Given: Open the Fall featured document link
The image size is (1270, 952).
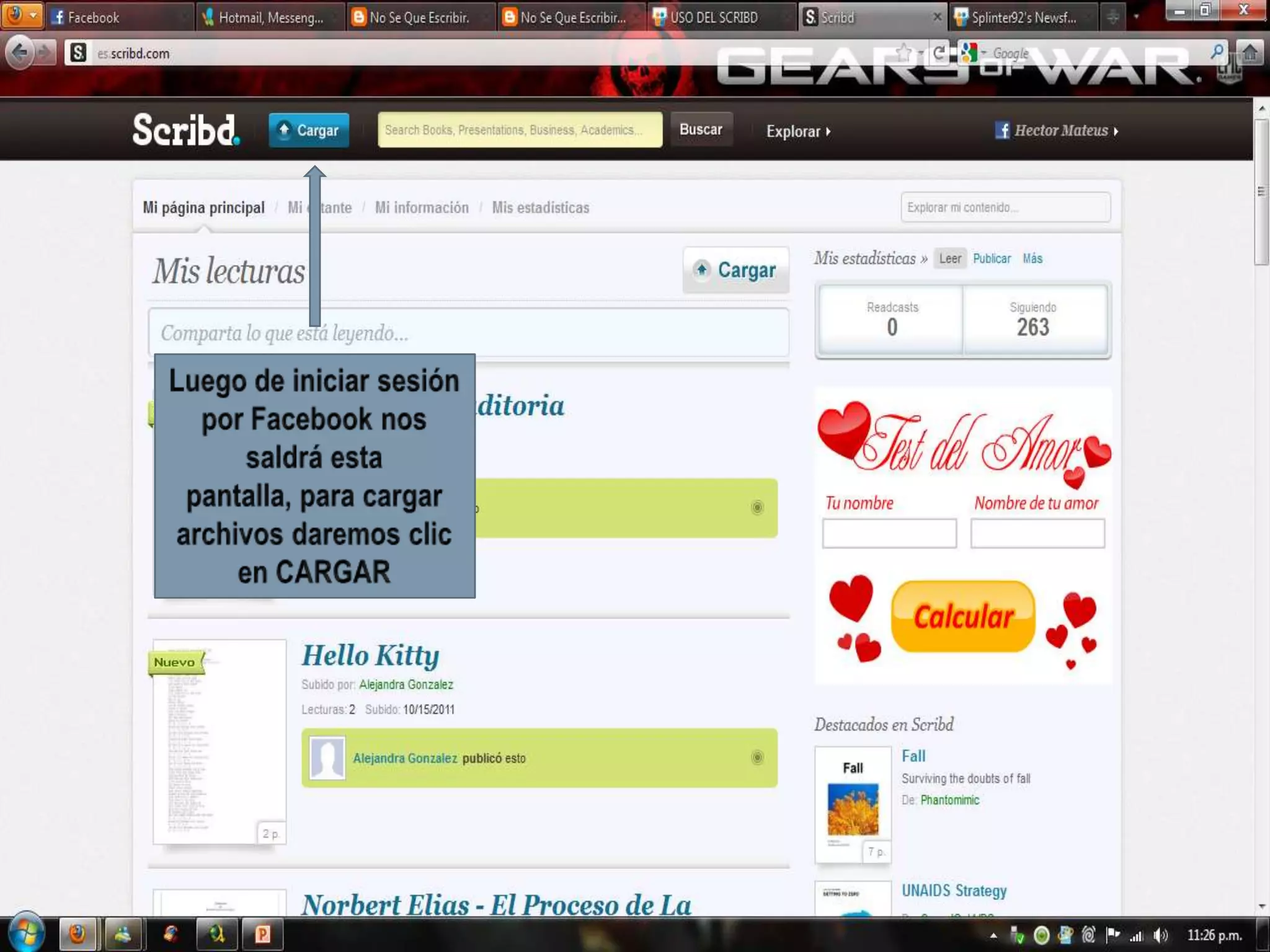Looking at the screenshot, I should (913, 756).
